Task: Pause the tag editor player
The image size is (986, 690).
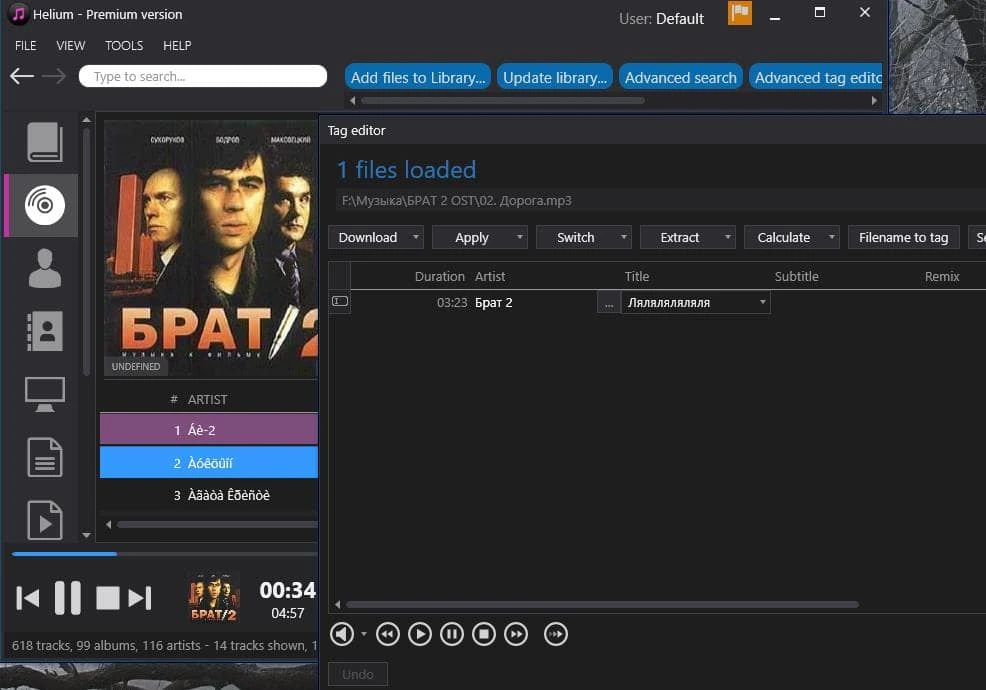Action: pyautogui.click(x=452, y=634)
